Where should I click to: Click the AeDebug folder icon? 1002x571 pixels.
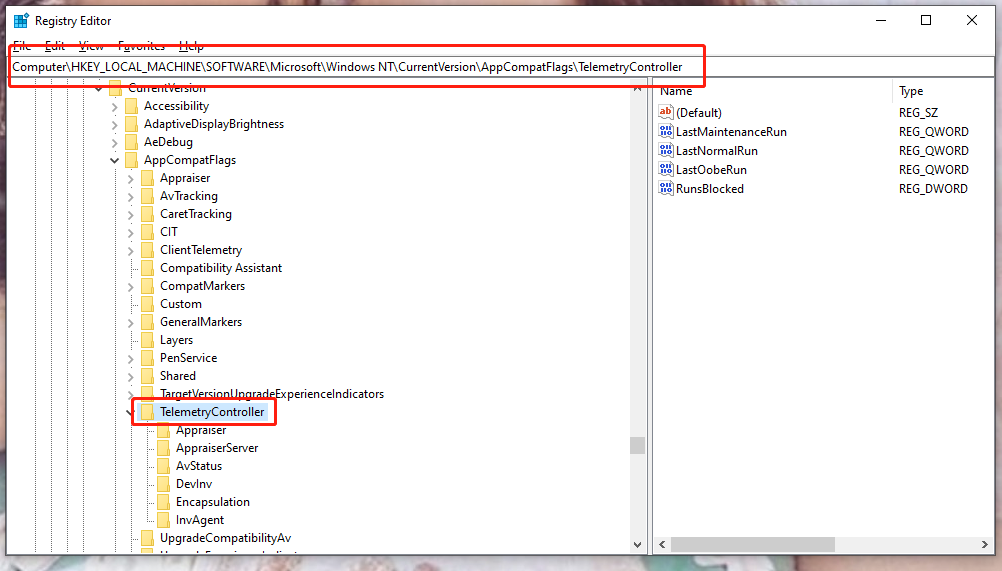(x=132, y=141)
